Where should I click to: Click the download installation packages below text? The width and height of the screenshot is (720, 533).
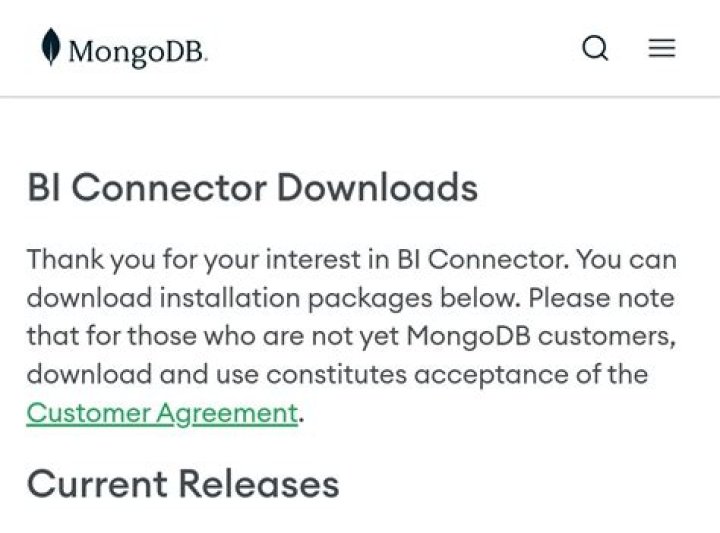pyautogui.click(x=274, y=298)
